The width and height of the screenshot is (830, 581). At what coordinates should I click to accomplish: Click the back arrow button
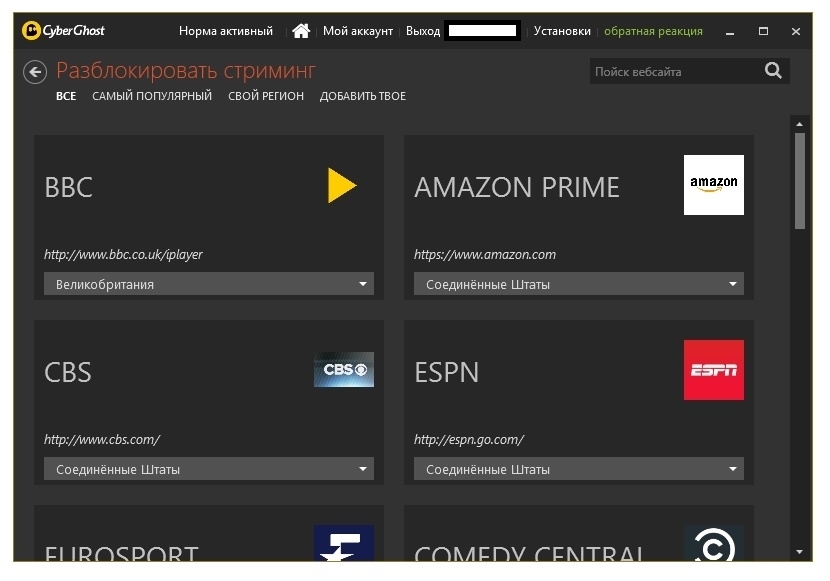point(35,72)
